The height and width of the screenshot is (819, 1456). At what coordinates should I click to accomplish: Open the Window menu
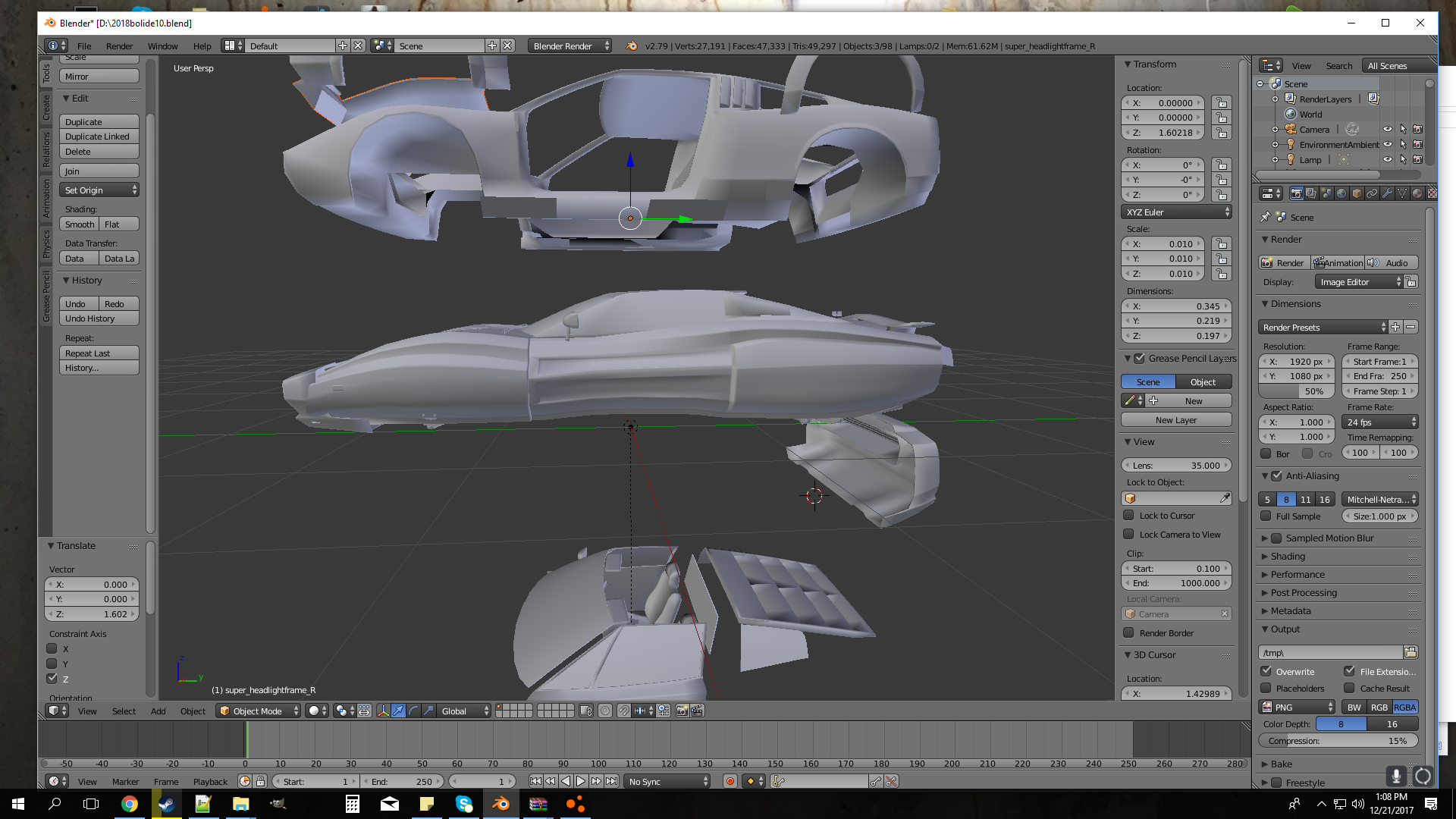click(x=162, y=46)
